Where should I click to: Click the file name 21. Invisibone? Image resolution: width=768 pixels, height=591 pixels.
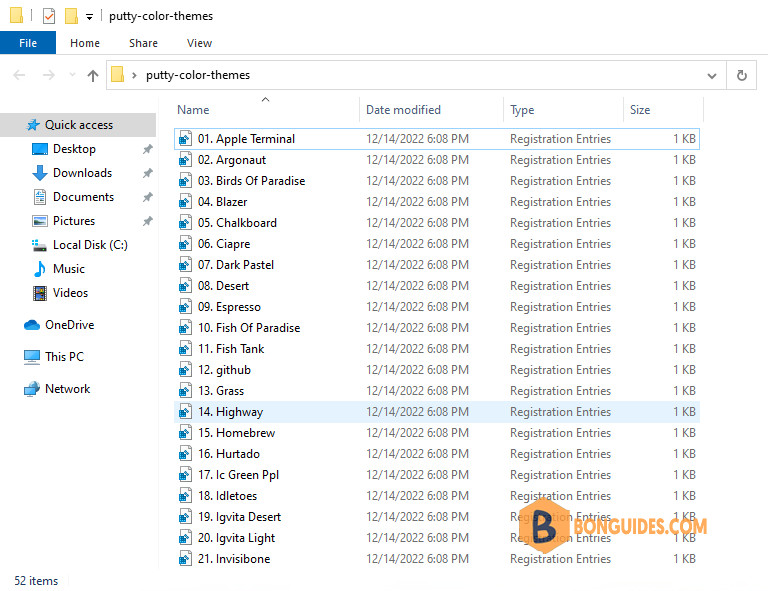pyautogui.click(x=234, y=559)
